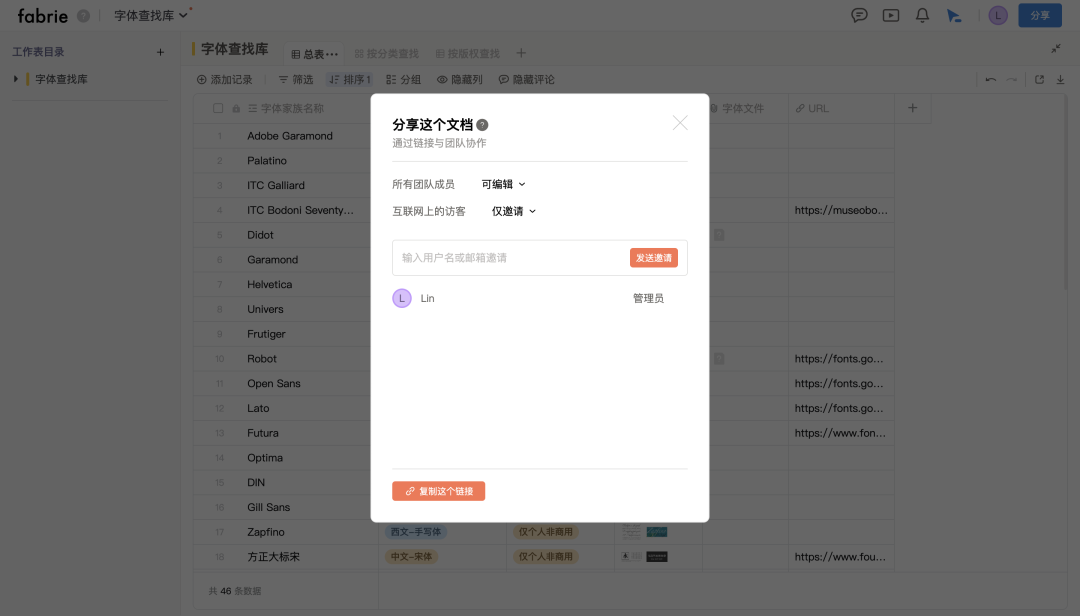Click the export share-out icon in toolbar
Screen dimensions: 1080x616
[1039, 80]
